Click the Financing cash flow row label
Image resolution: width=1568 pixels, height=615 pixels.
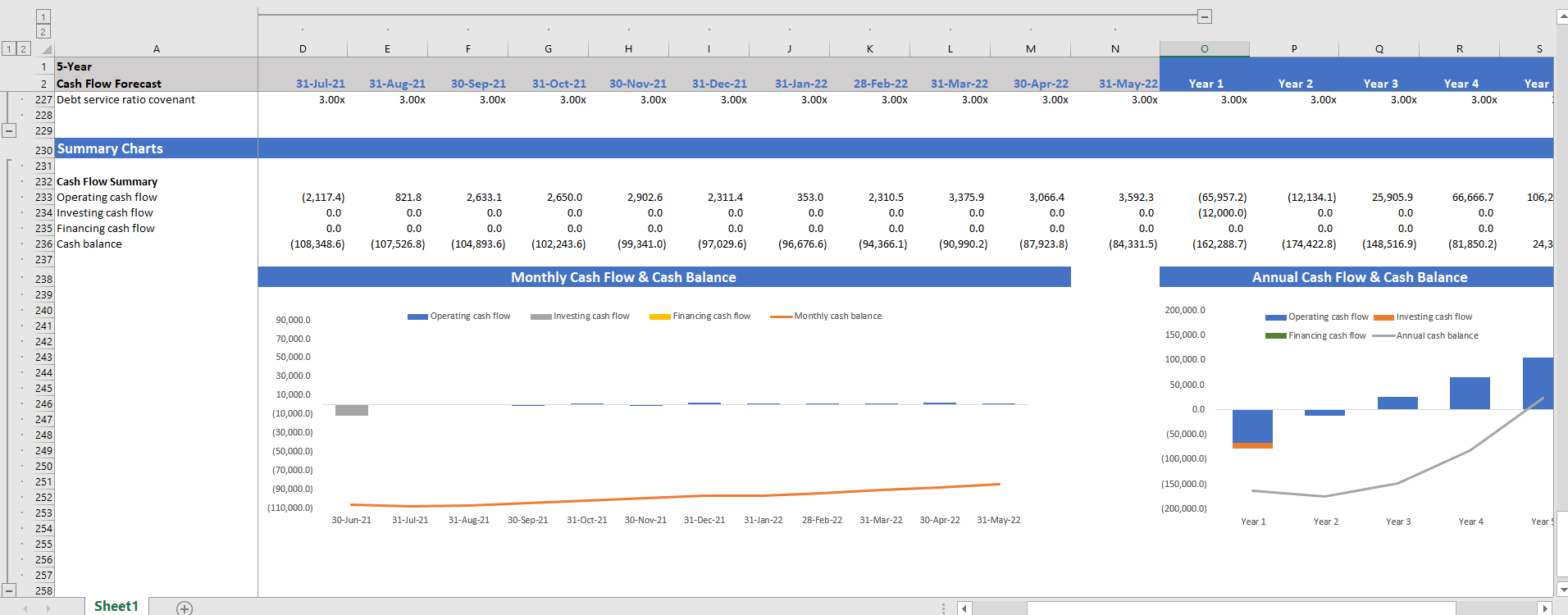tap(105, 229)
